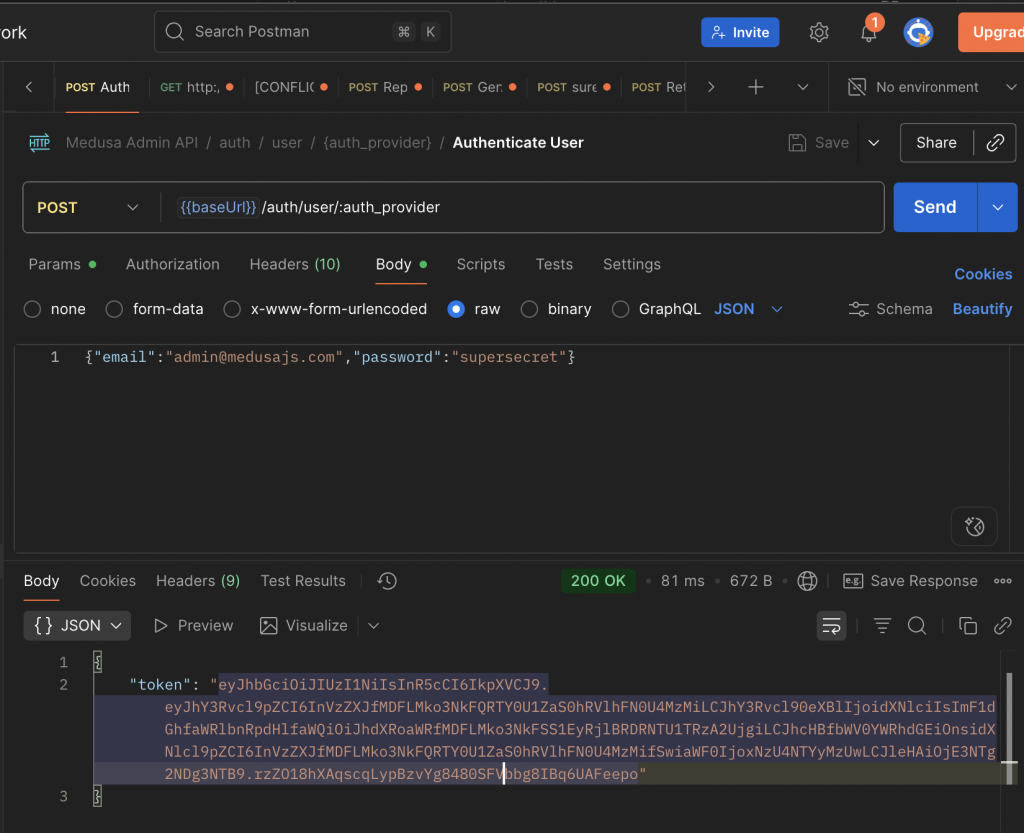
Task: Search within the response body
Action: click(x=917, y=625)
